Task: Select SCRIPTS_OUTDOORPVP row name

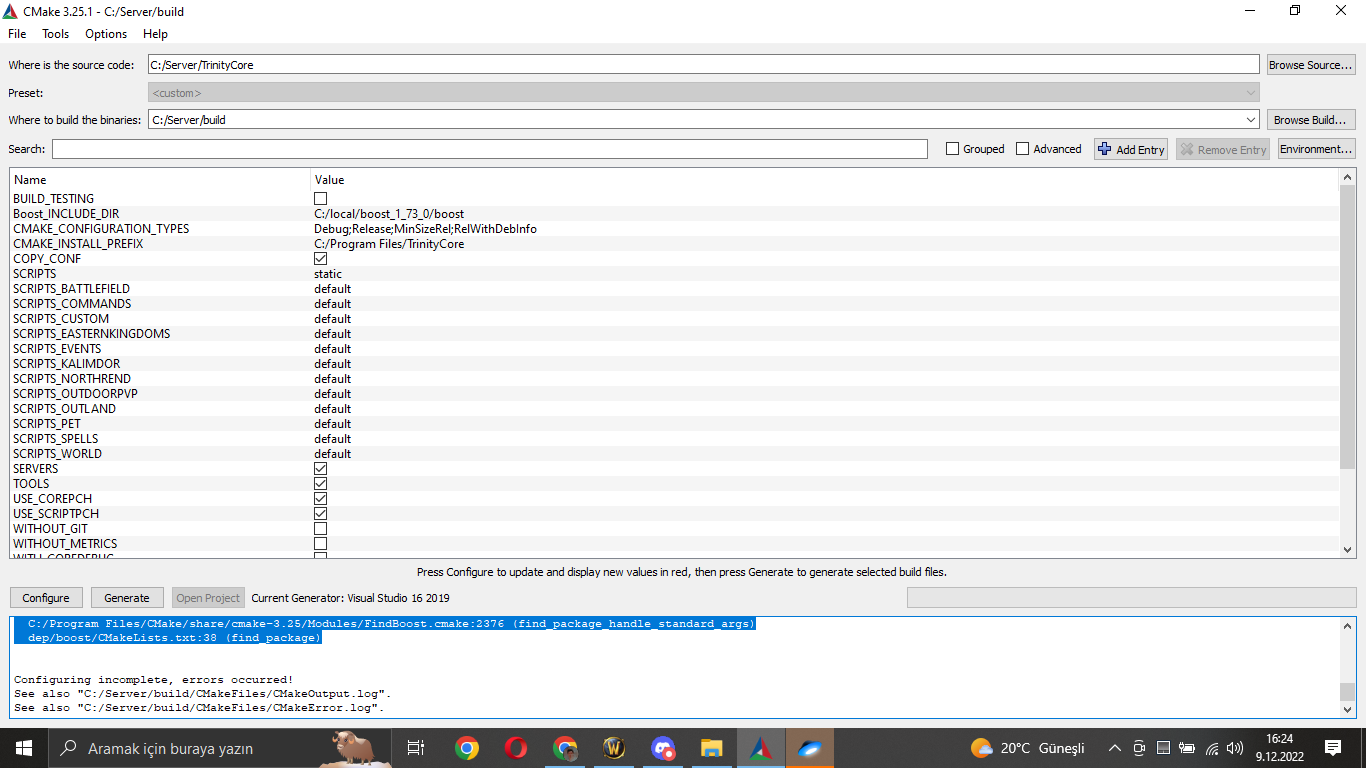Action: tap(75, 394)
